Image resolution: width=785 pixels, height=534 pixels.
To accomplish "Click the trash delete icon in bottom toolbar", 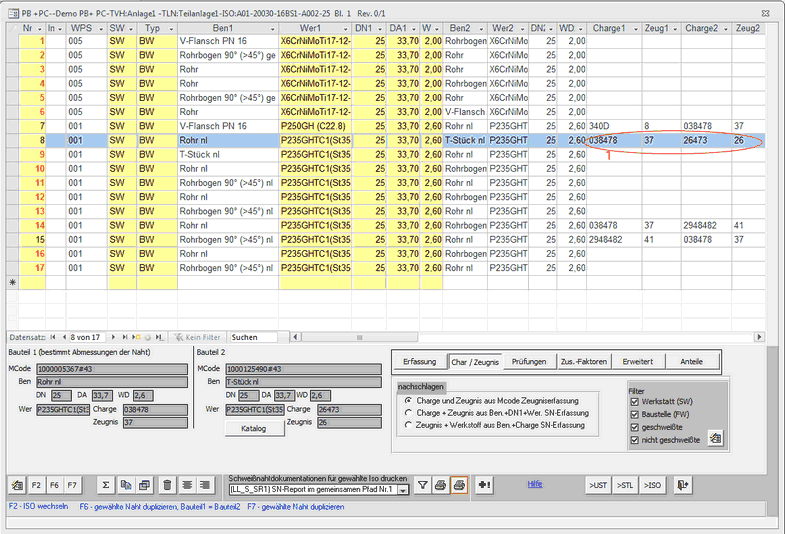I will pos(167,485).
